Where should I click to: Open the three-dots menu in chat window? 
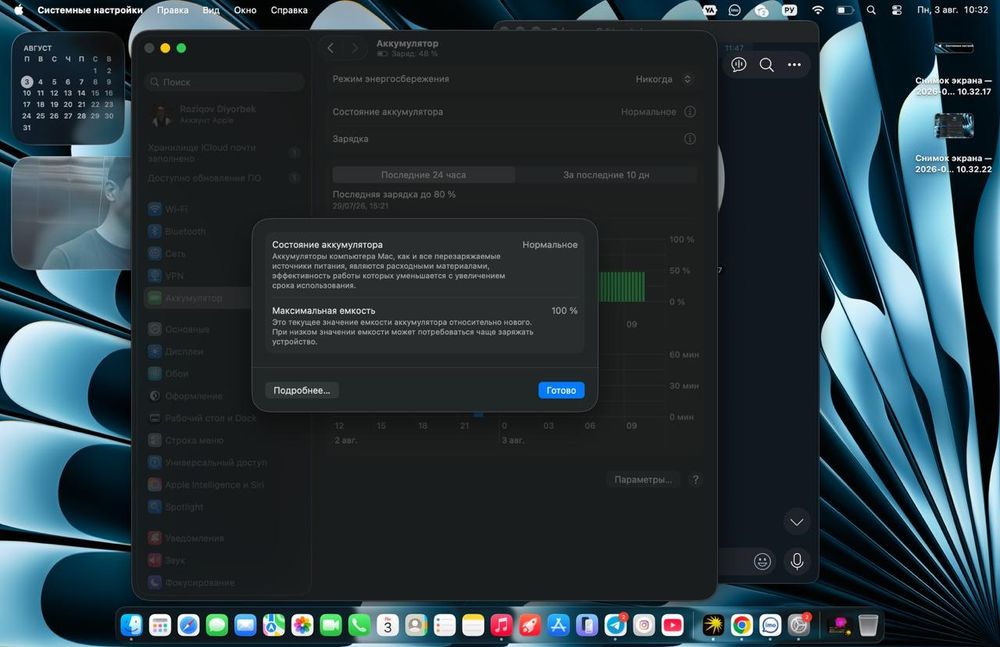[794, 64]
